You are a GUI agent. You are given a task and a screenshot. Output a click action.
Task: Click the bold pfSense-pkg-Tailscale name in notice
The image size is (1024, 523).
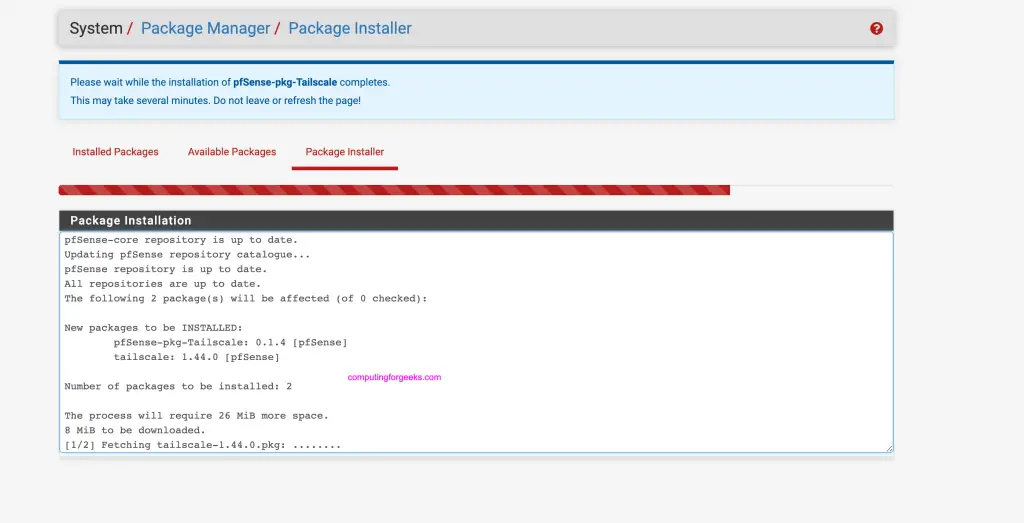coord(285,82)
